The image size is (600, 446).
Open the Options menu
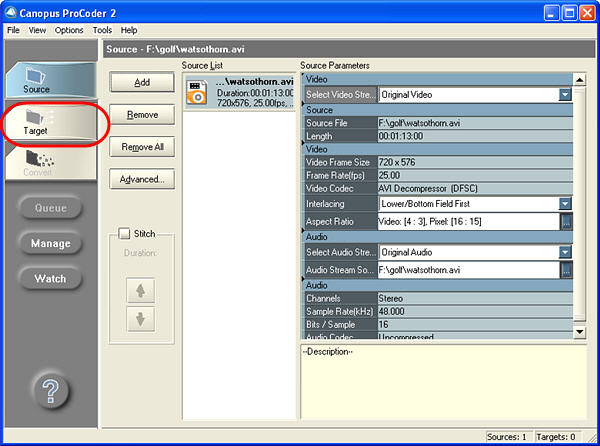[x=69, y=30]
